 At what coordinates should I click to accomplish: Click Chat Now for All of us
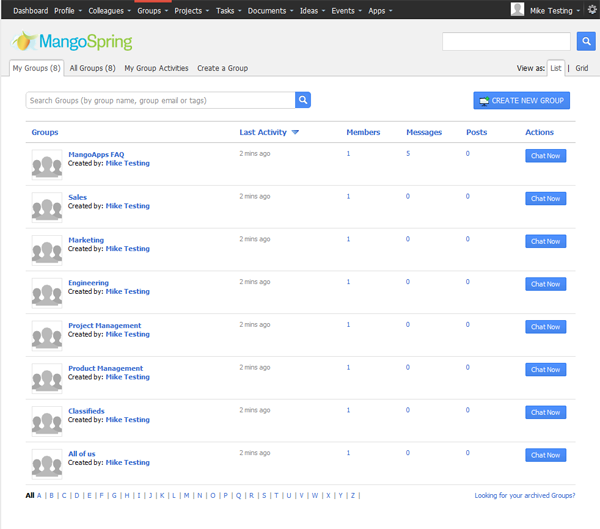coord(545,455)
